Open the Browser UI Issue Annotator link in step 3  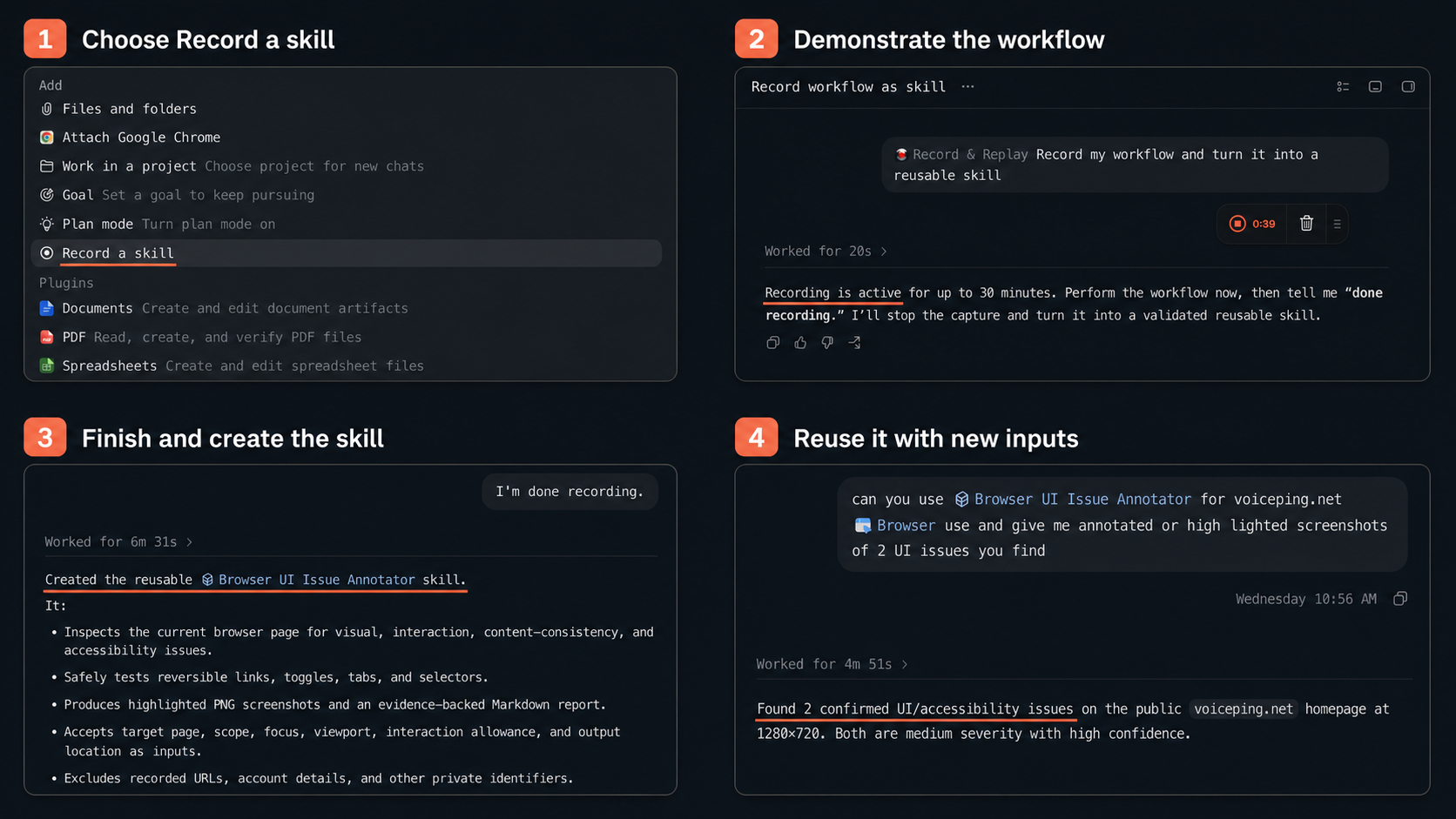[x=316, y=580]
